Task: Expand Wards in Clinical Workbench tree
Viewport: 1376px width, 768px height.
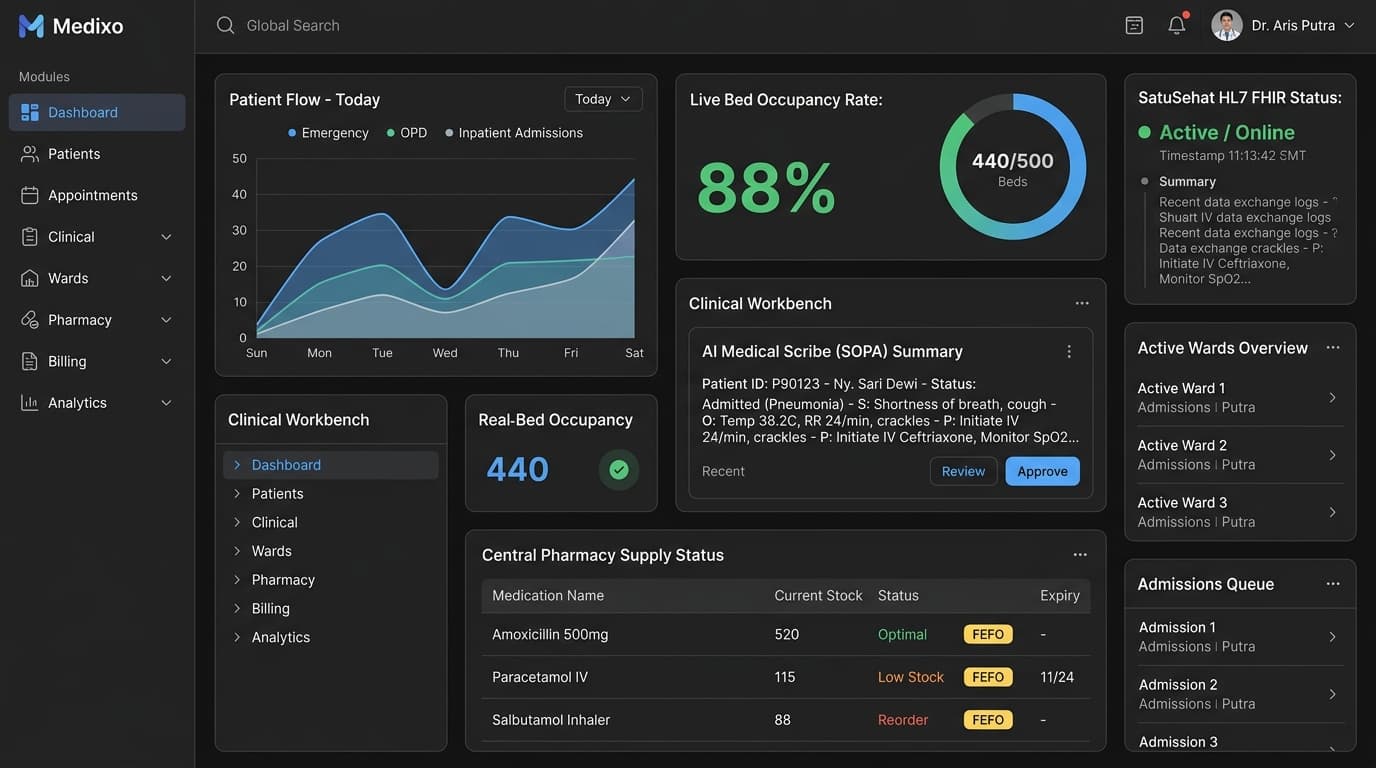Action: coord(237,551)
